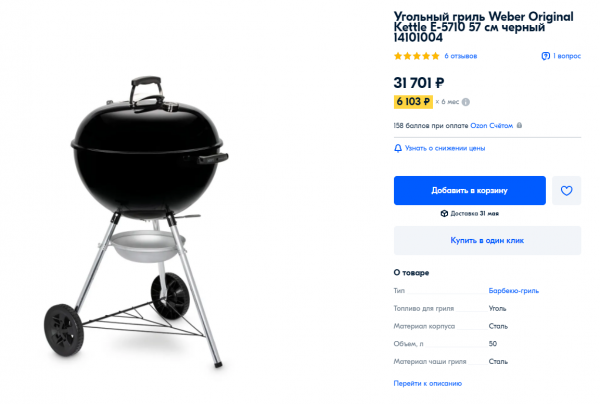The image size is (600, 404).
Task: Follow the Ozon Счётом link
Action: (492, 125)
